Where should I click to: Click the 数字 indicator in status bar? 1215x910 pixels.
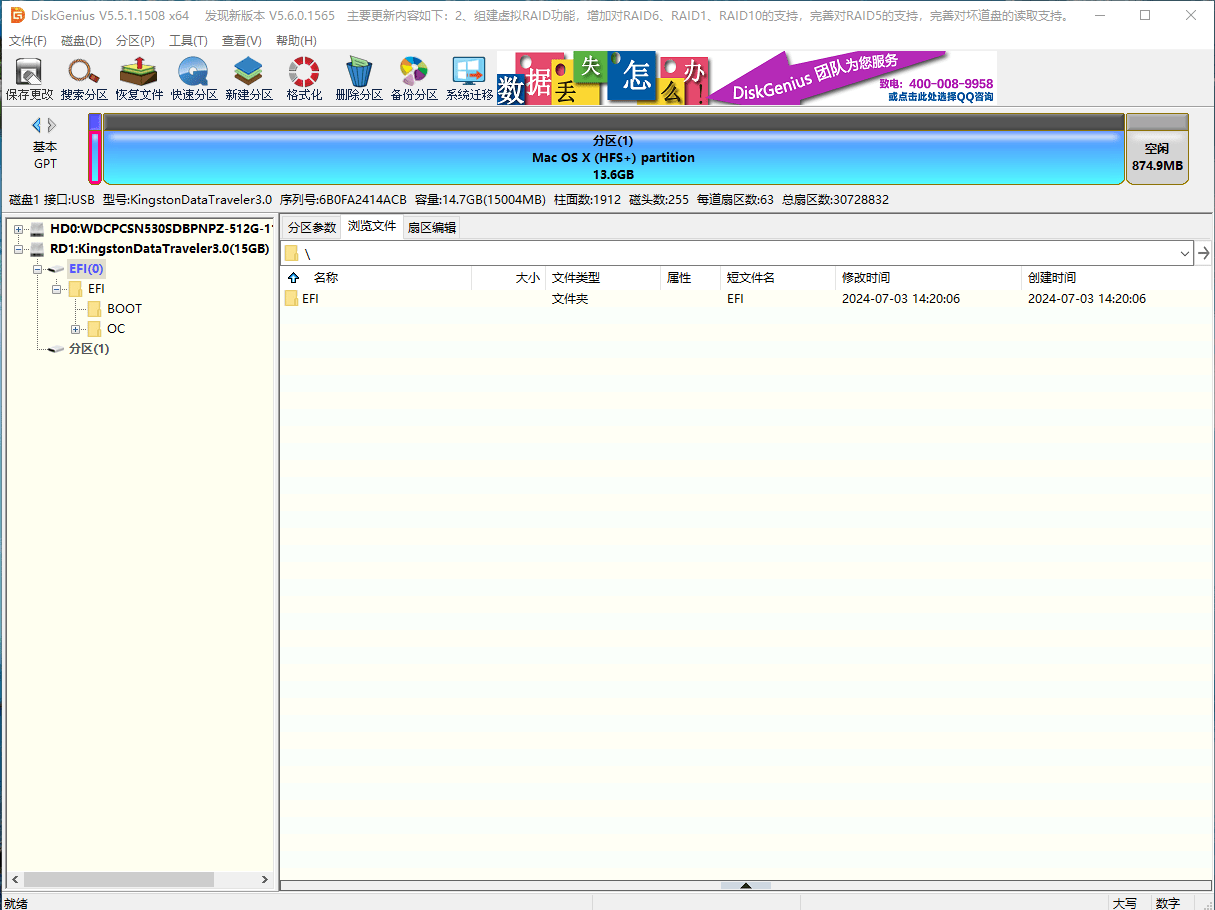click(1168, 903)
